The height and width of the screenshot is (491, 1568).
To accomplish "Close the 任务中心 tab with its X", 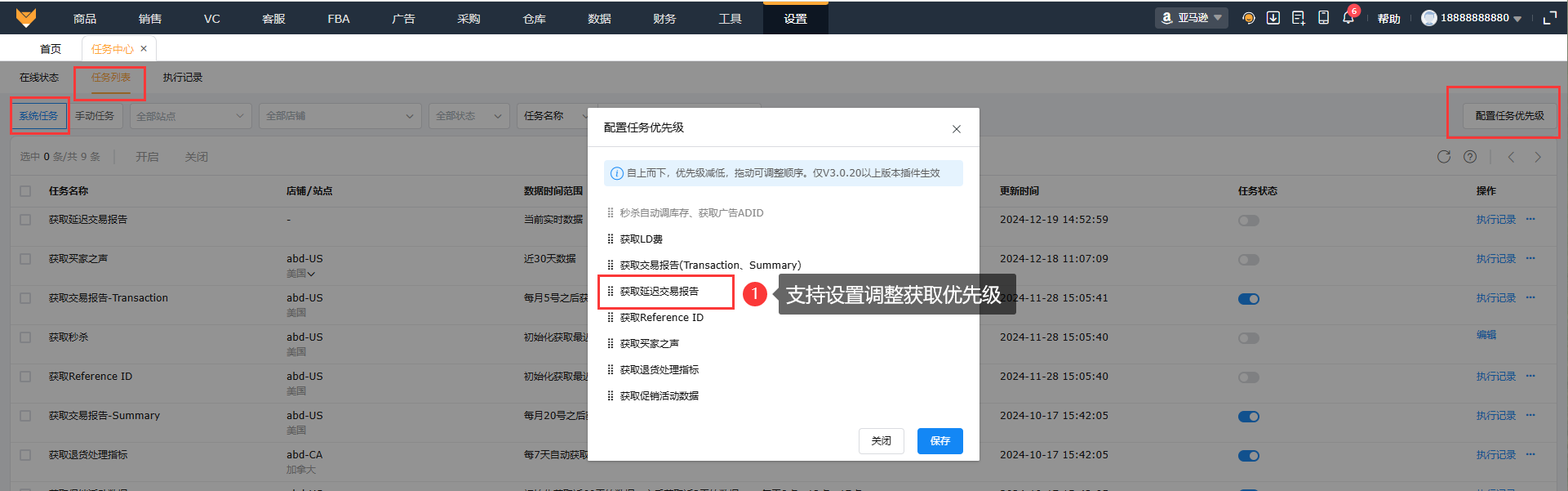I will click(x=144, y=48).
